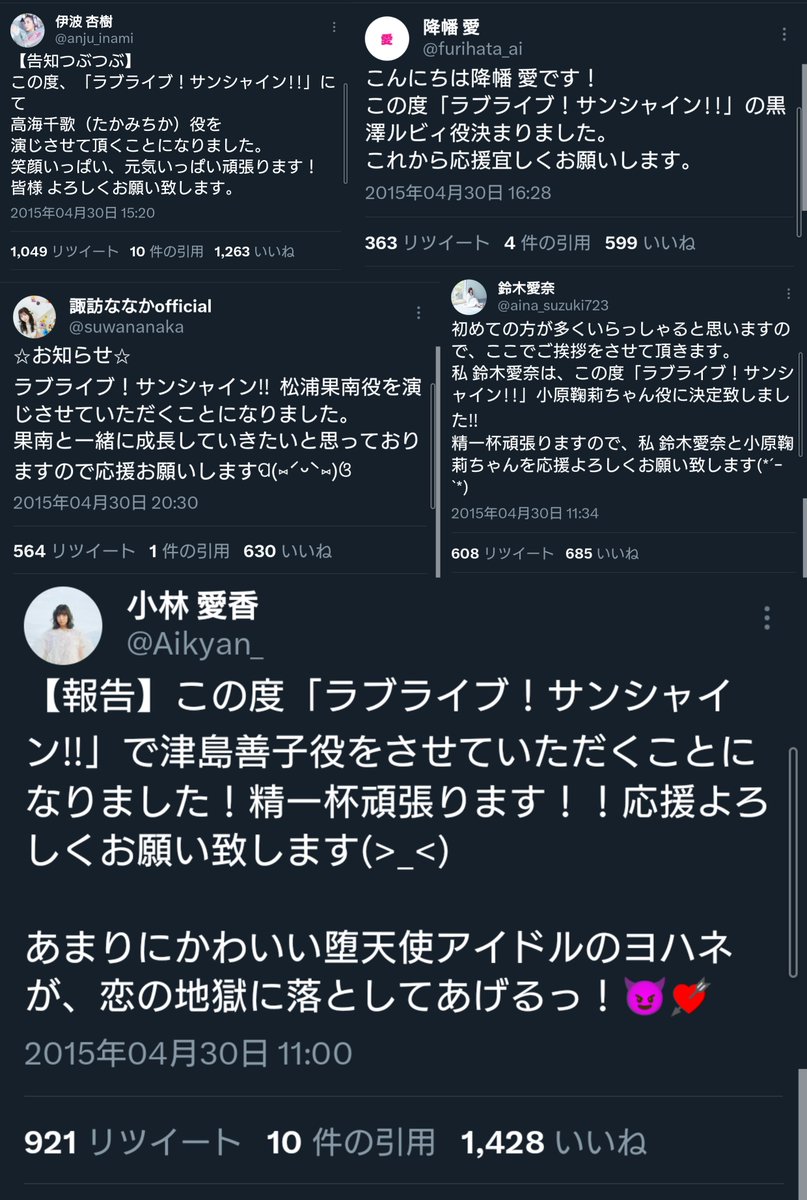This screenshot has width=807, height=1200.
Task: Click 小林愛香 profile avatar
Action: 62,625
